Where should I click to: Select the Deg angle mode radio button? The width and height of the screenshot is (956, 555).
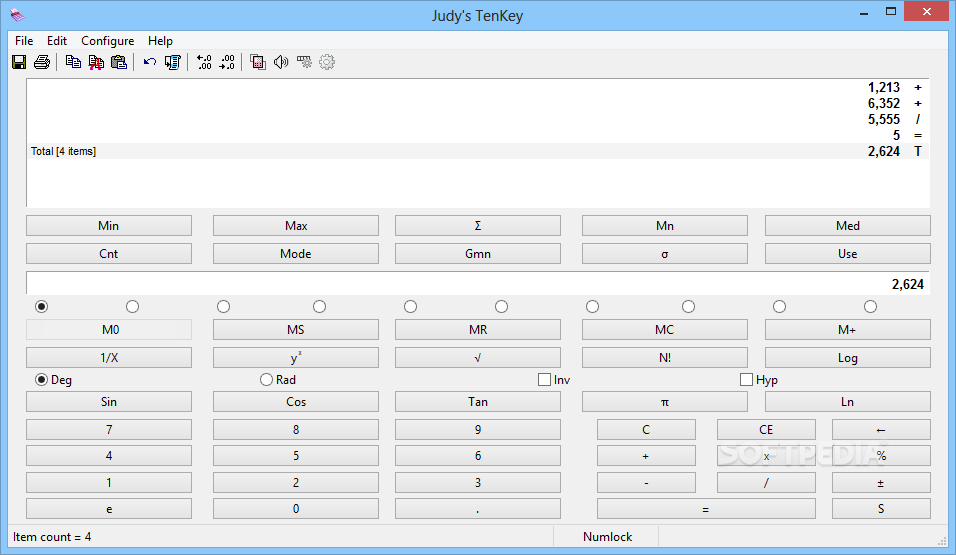54,380
